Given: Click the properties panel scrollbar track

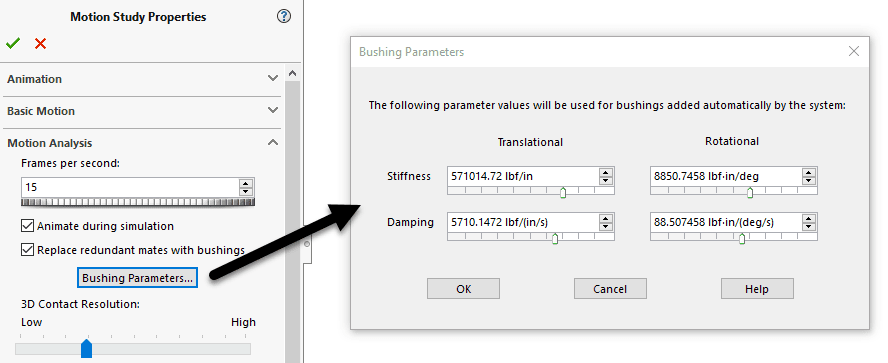Looking at the screenshot, I should [x=292, y=222].
